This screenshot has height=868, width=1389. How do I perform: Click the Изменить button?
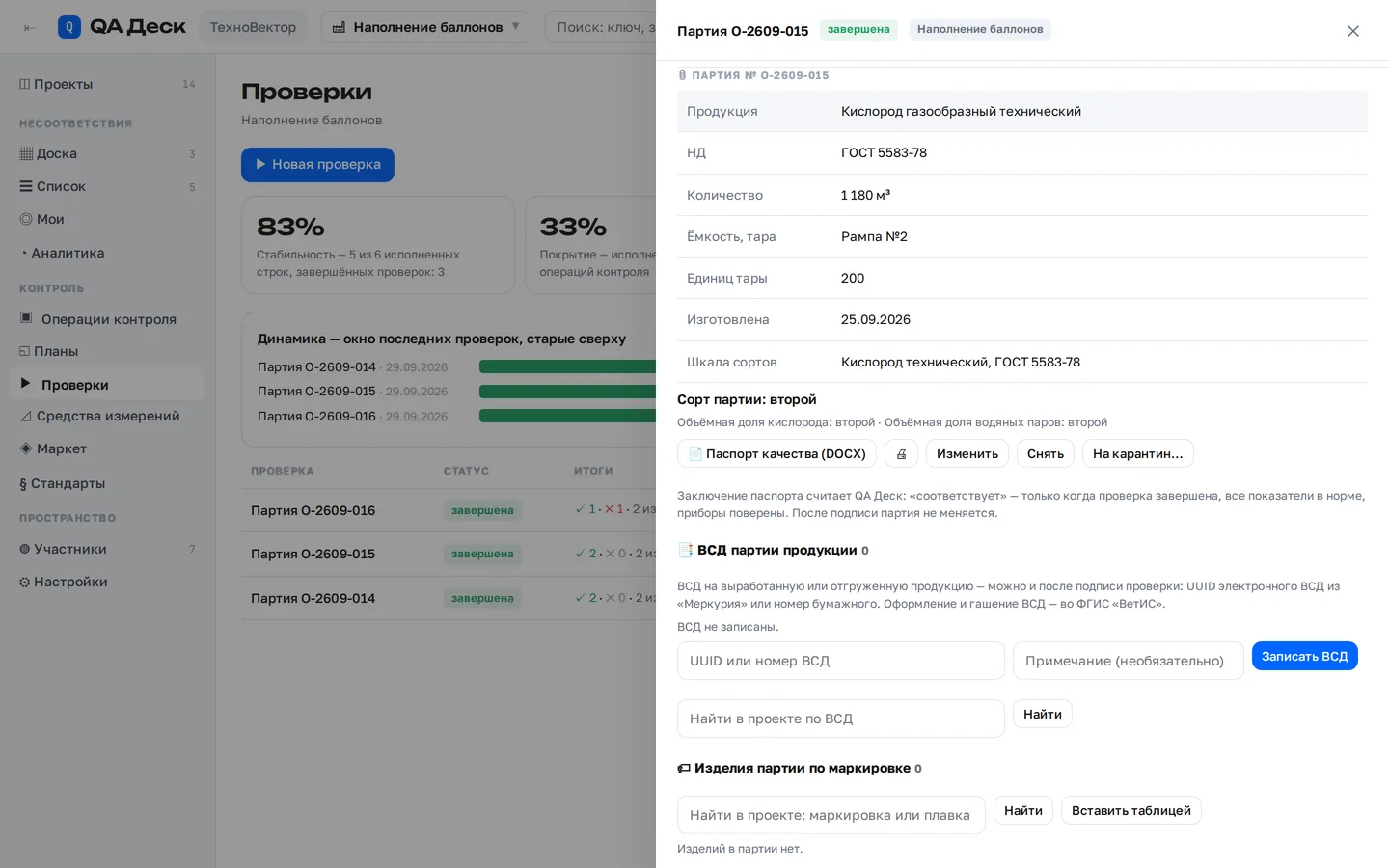click(967, 453)
